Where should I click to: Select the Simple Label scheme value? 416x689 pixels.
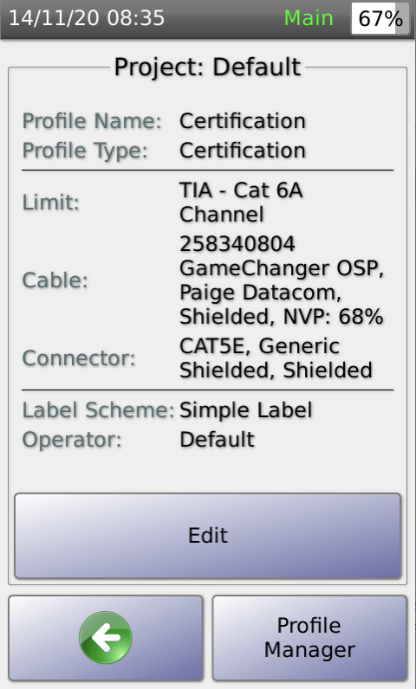246,410
